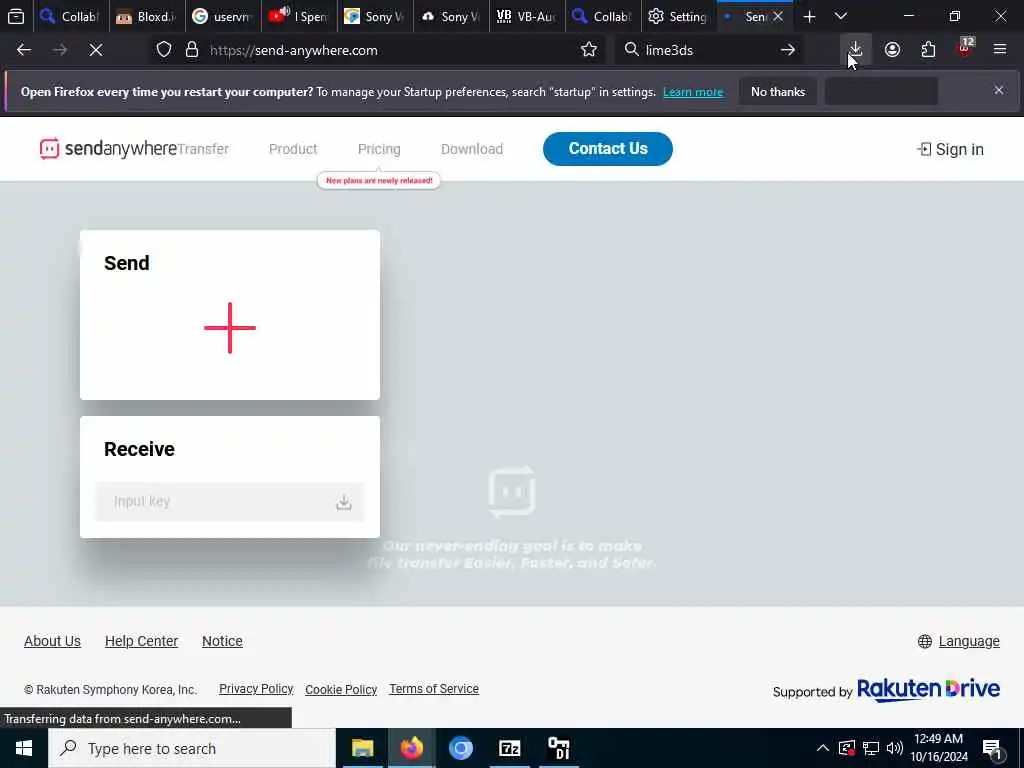Go back with the back arrow
The height and width of the screenshot is (768, 1024).
click(24, 50)
